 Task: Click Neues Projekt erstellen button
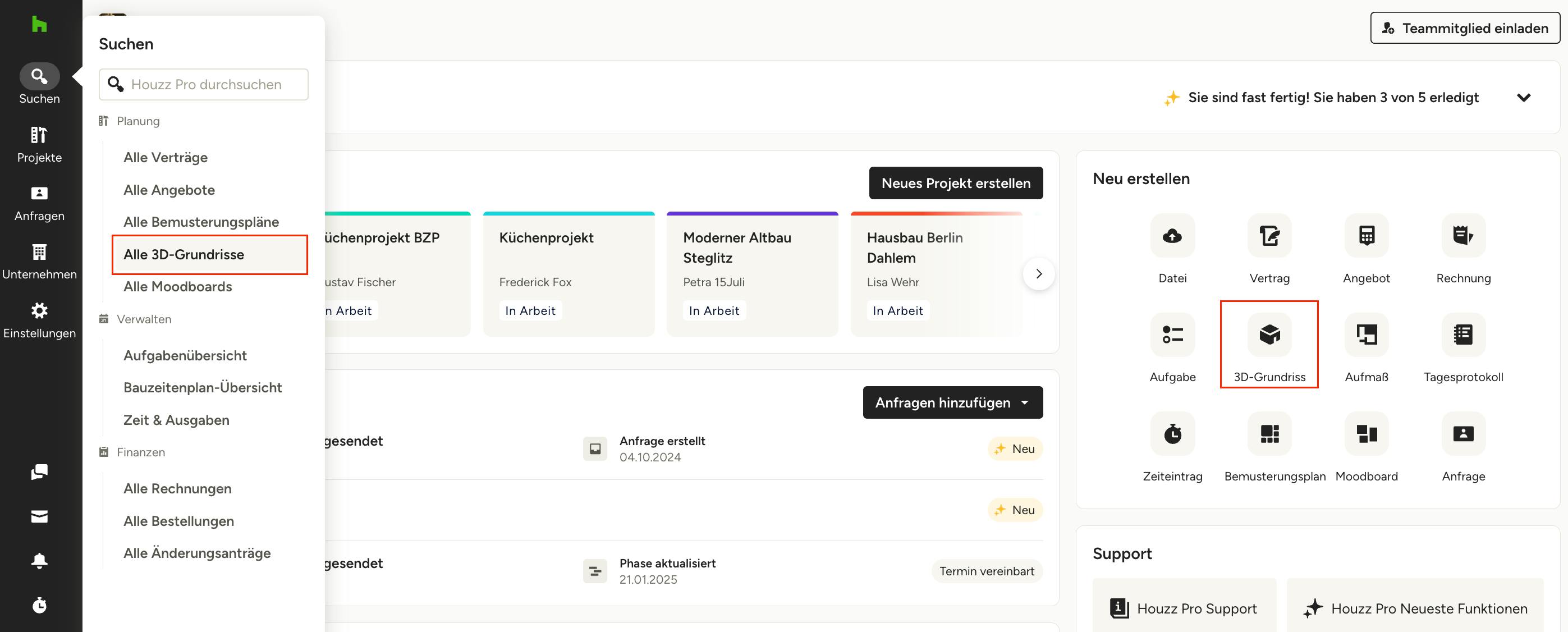(955, 184)
